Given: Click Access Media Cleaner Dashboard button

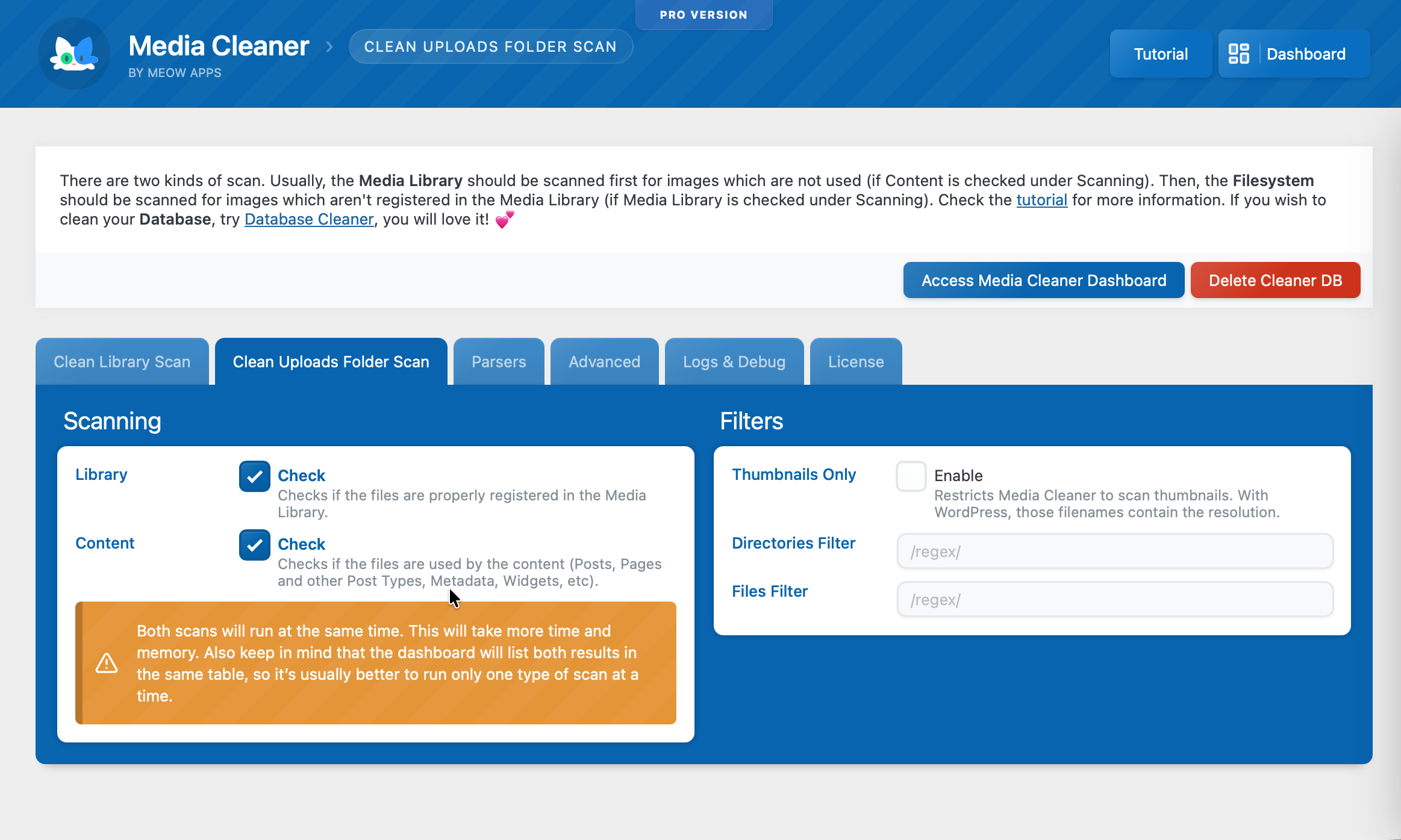Looking at the screenshot, I should point(1043,281).
